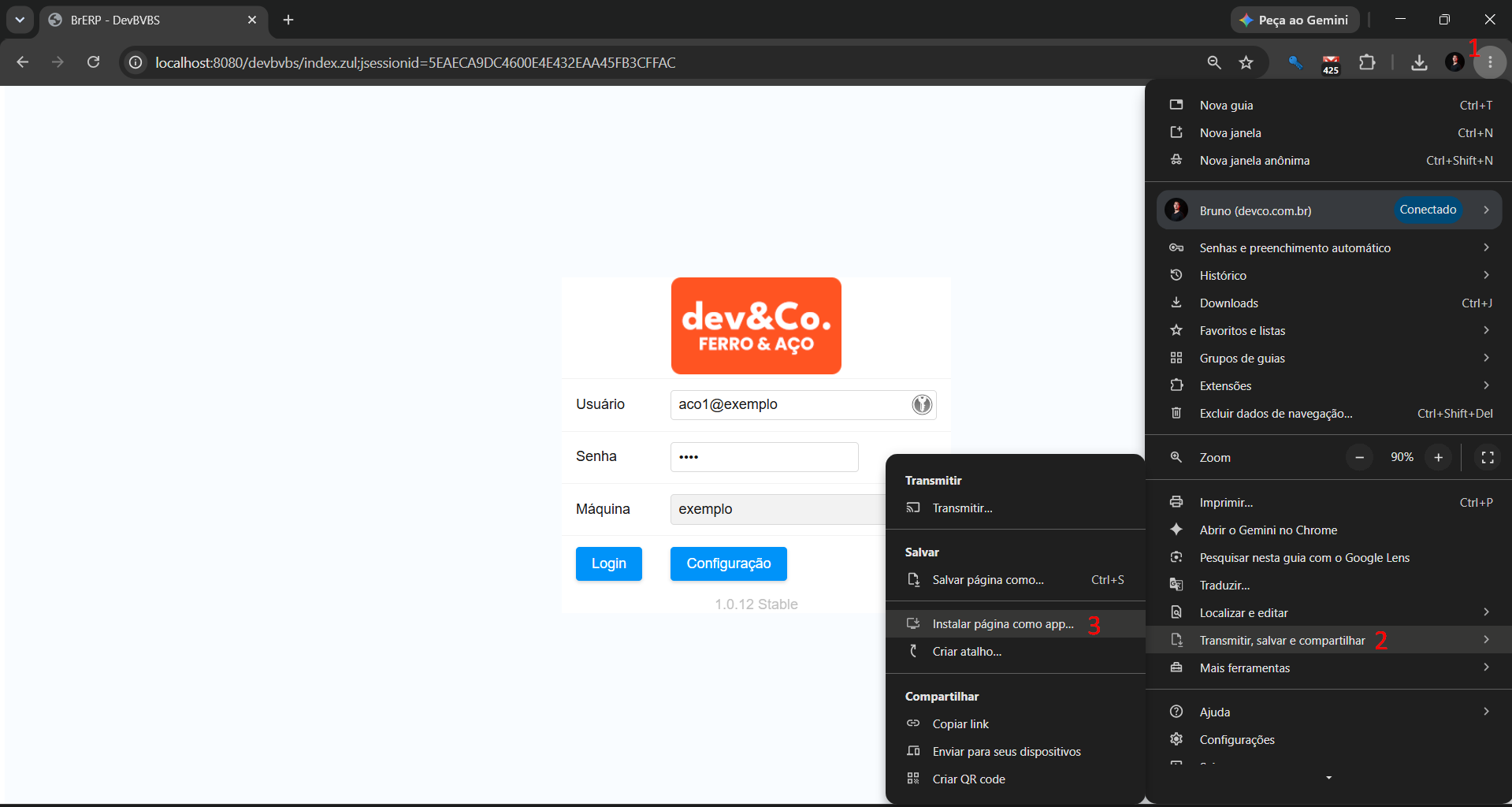This screenshot has width=1512, height=807.
Task: Click the blue key extension icon
Action: [1295, 62]
